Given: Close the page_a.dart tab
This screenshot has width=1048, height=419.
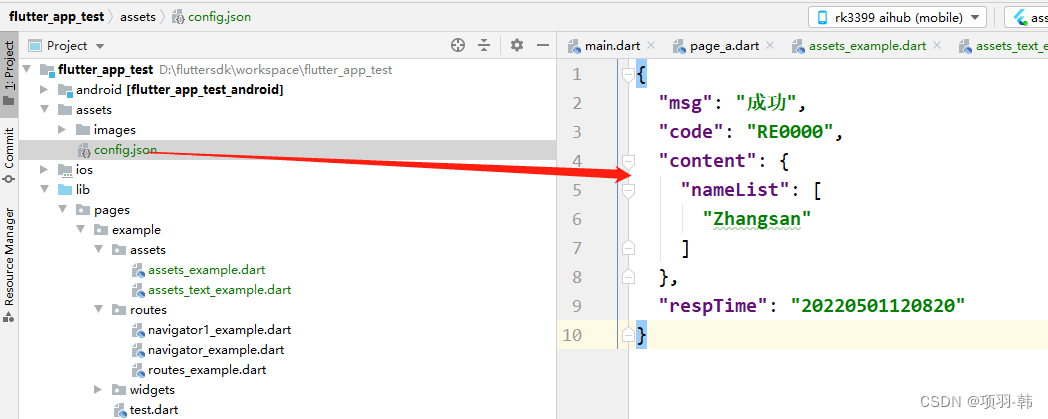Looking at the screenshot, I should click(x=770, y=45).
